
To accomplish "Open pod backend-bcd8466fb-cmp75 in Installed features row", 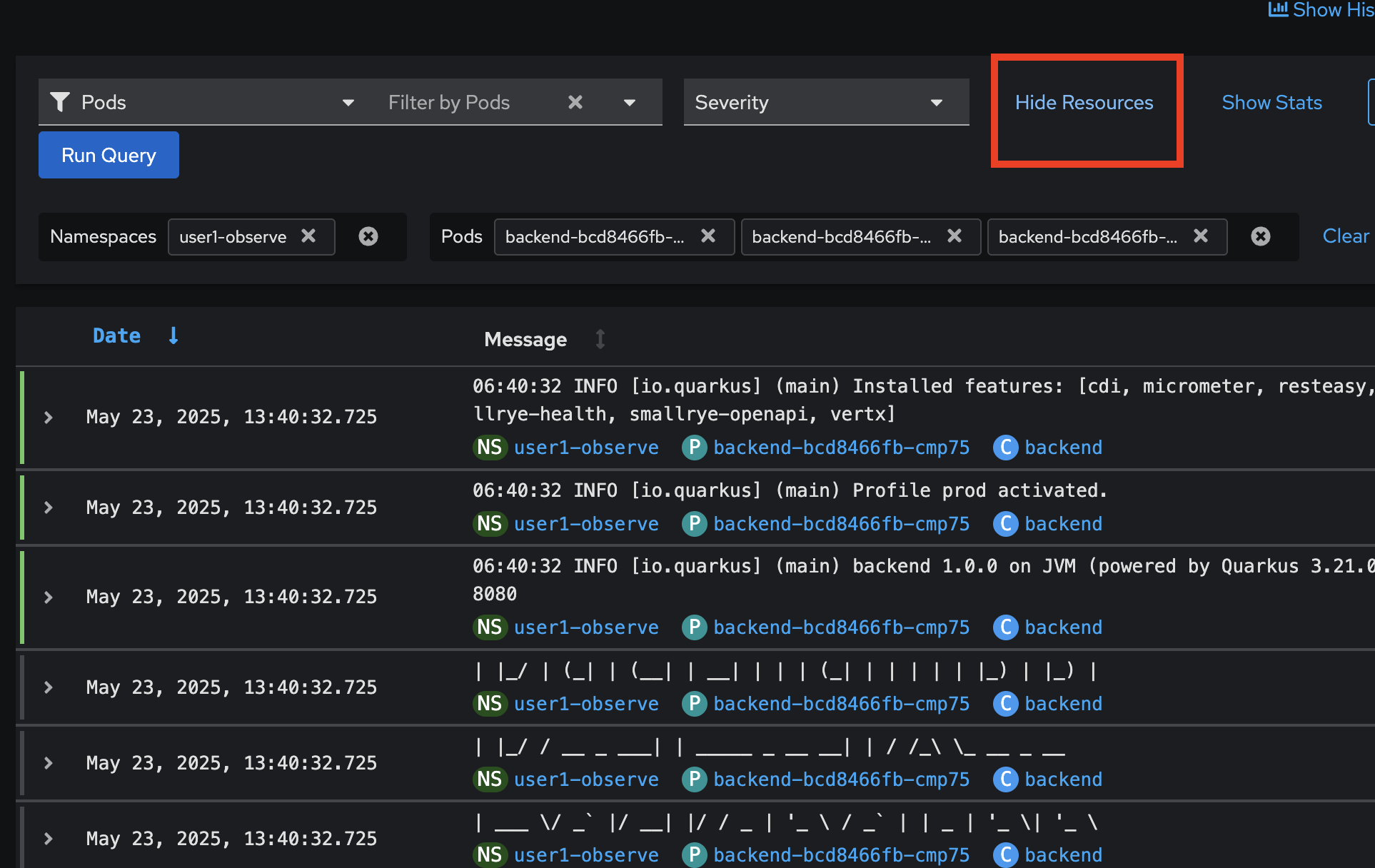I will tap(841, 448).
